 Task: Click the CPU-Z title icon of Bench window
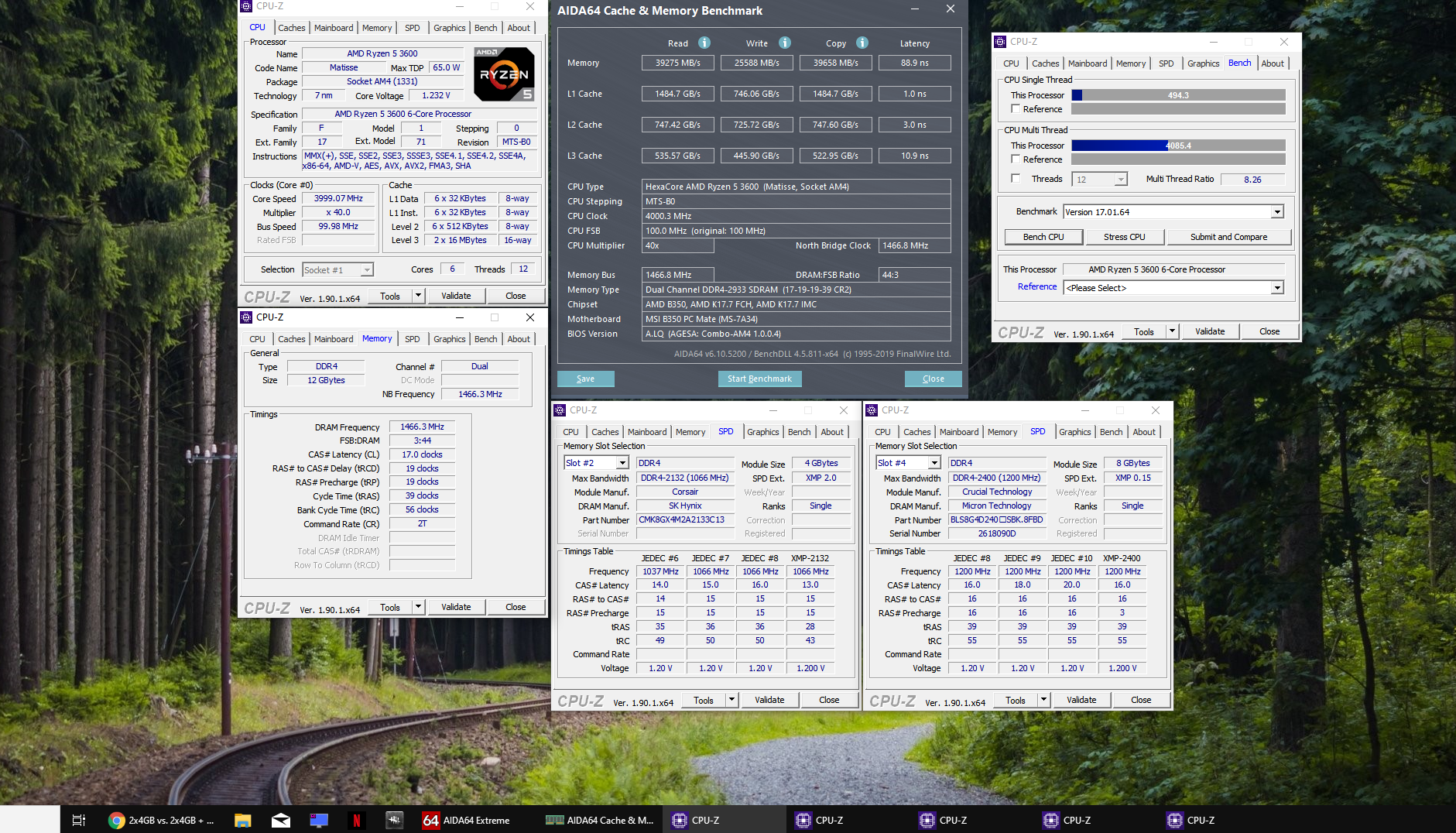[1000, 42]
